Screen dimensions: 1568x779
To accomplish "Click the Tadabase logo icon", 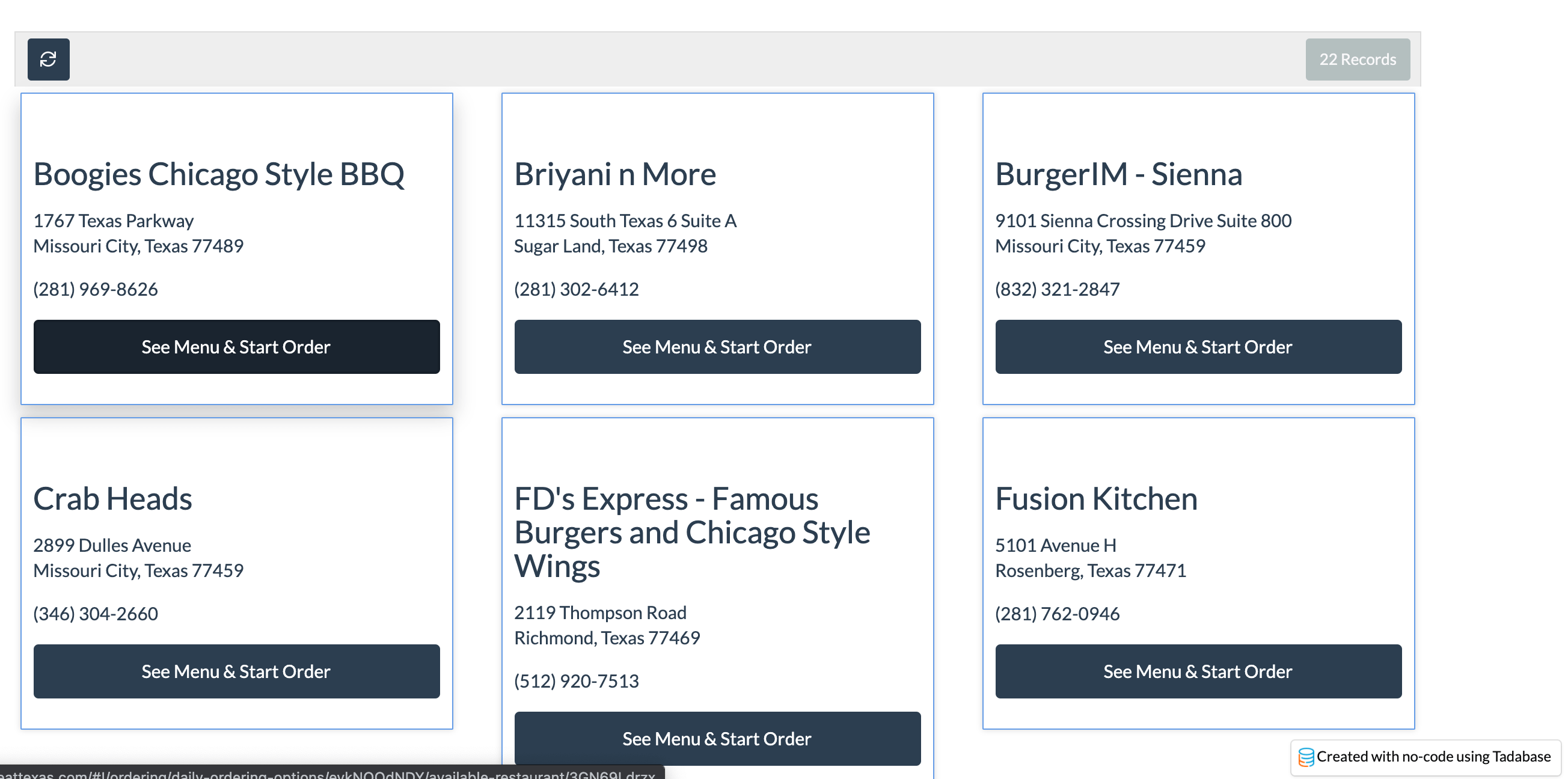I will pos(1306,757).
